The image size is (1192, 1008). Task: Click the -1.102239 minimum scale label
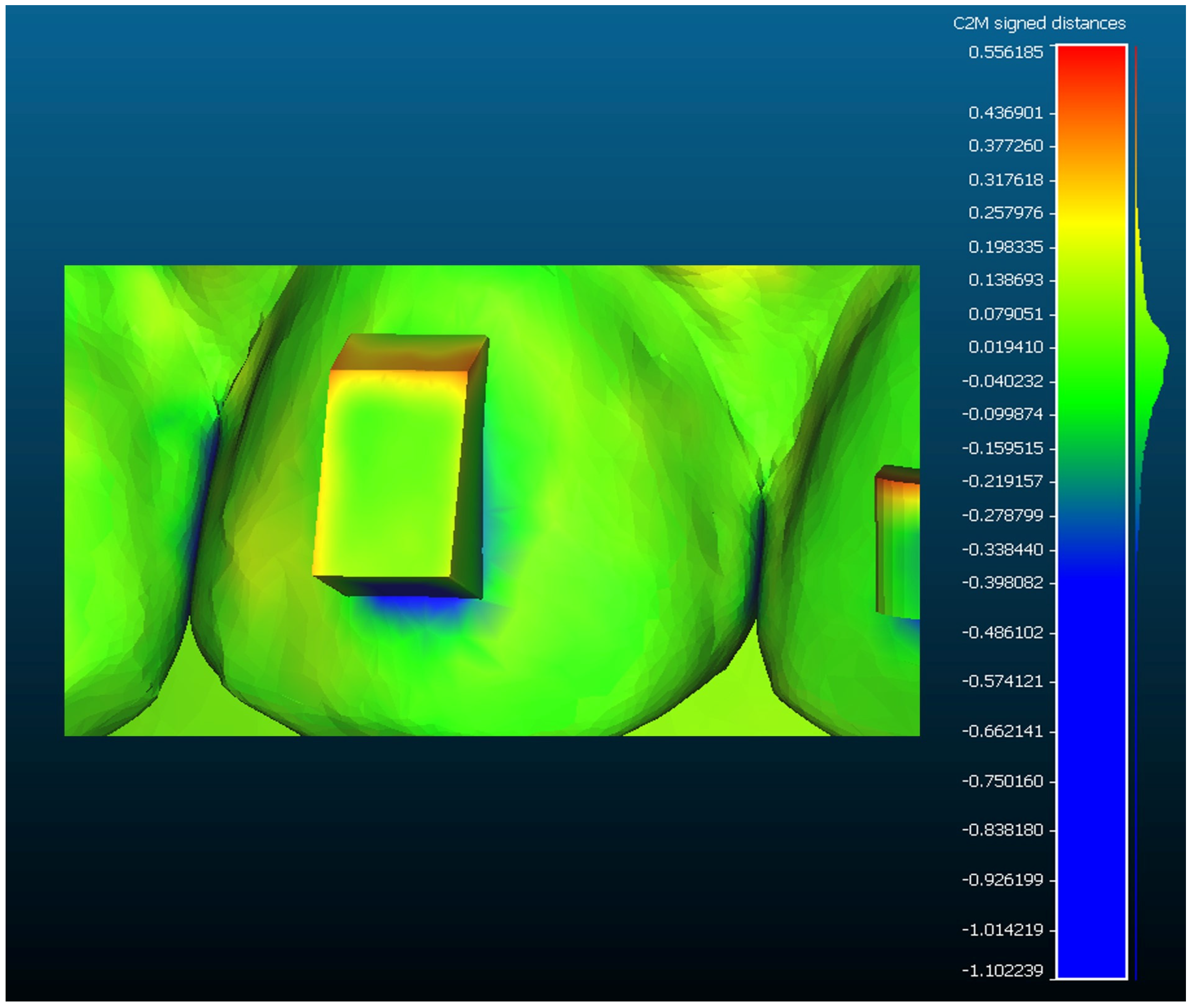[1003, 970]
